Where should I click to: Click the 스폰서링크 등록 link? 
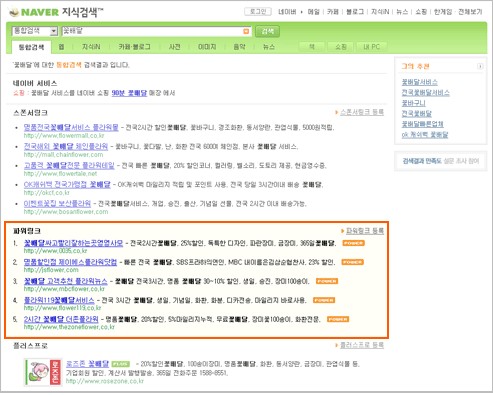pyautogui.click(x=362, y=112)
